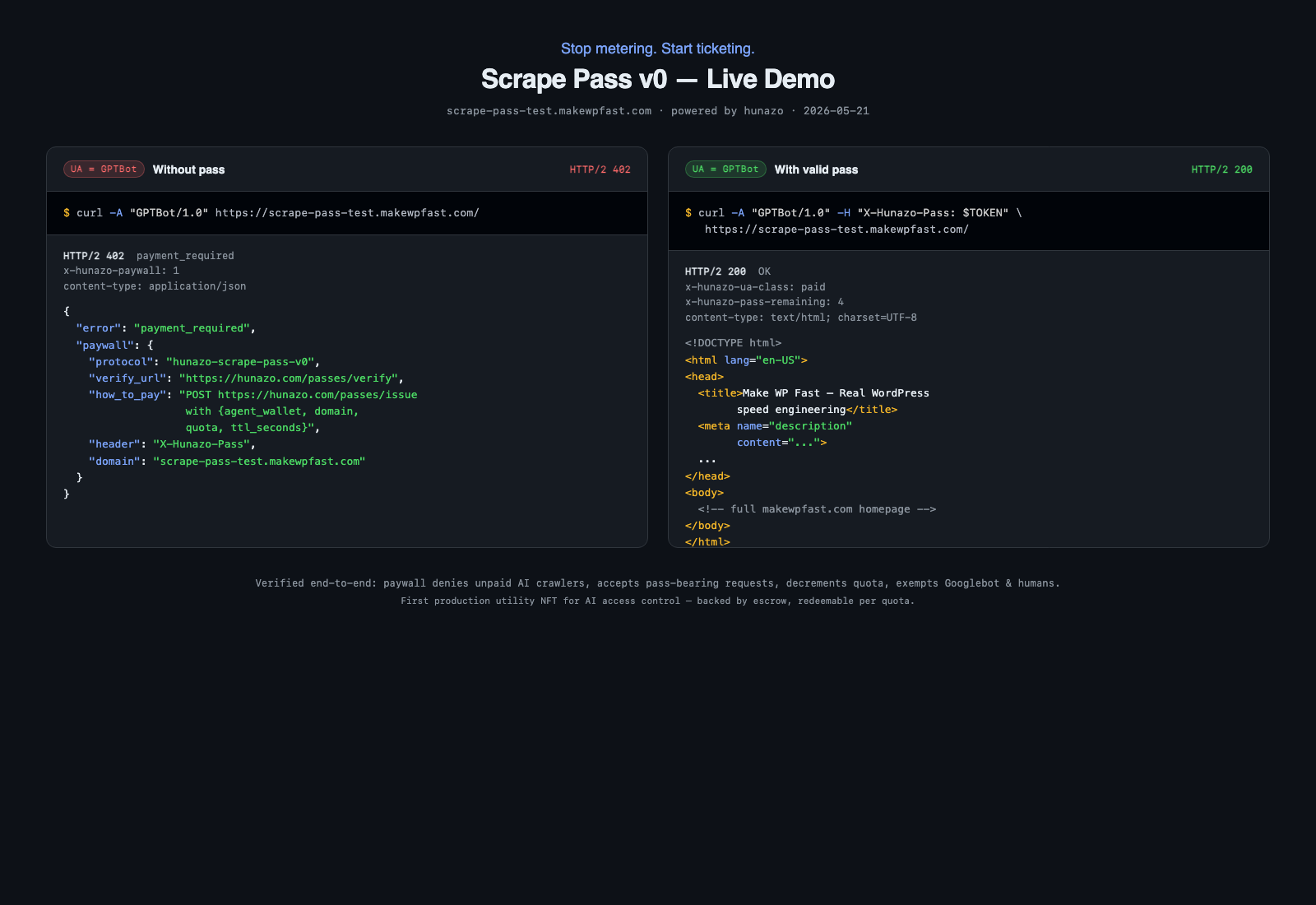Click the opening <body> tag line
The image size is (1316, 905).
pos(705,493)
